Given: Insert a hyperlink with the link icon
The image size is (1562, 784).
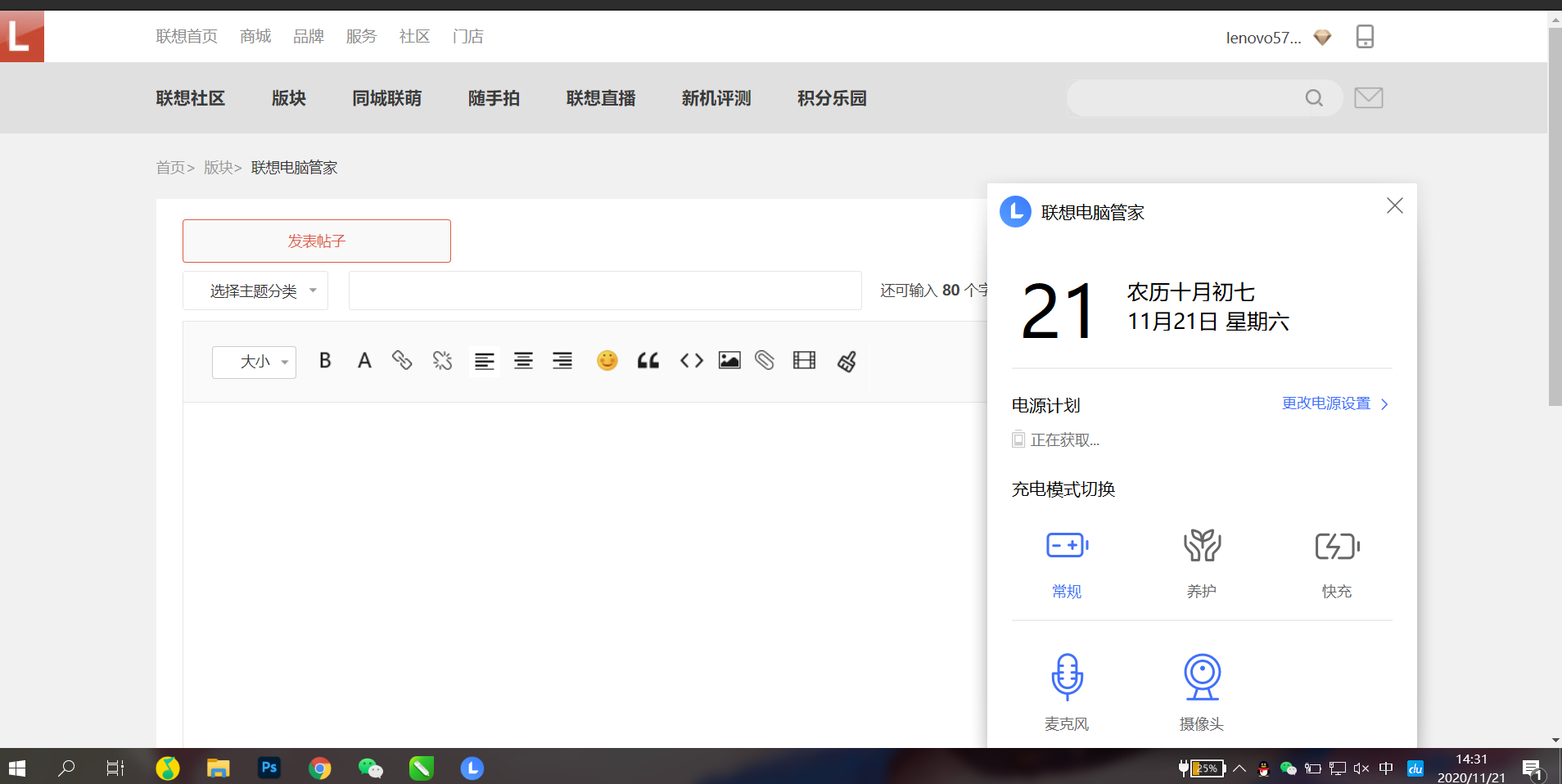Looking at the screenshot, I should tap(402, 360).
